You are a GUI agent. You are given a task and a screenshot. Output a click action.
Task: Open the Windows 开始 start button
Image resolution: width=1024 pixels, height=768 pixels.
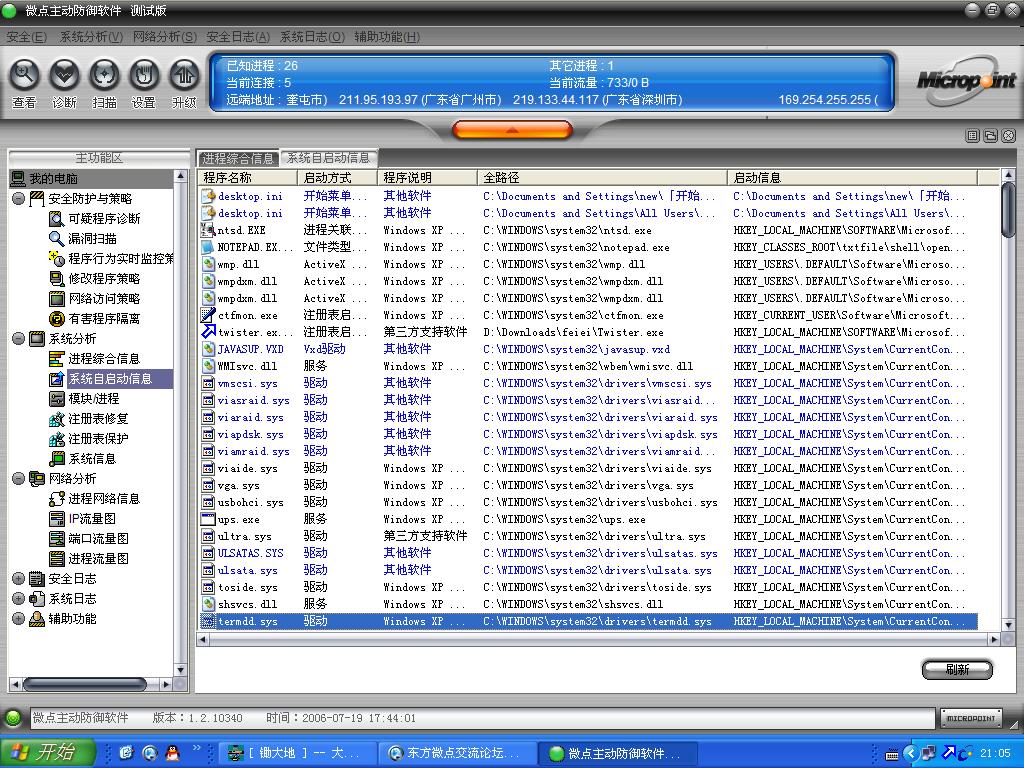(48, 752)
